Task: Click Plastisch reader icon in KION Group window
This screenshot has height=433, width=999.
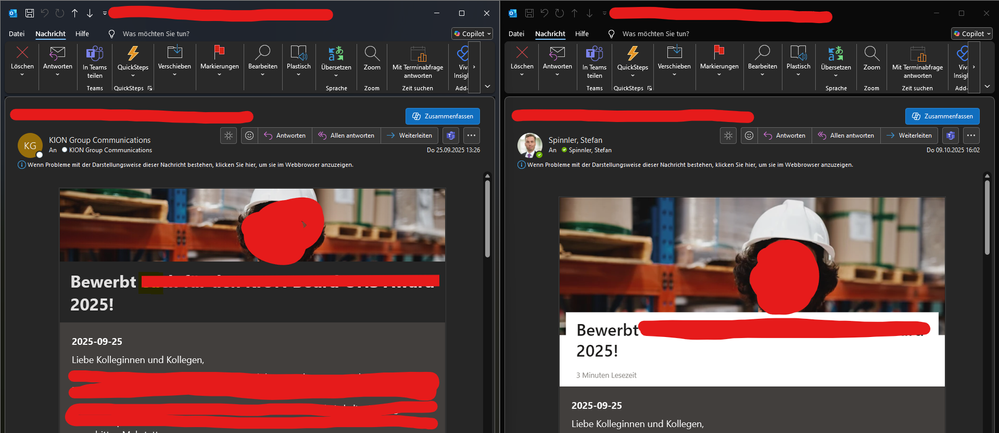Action: pyautogui.click(x=298, y=52)
